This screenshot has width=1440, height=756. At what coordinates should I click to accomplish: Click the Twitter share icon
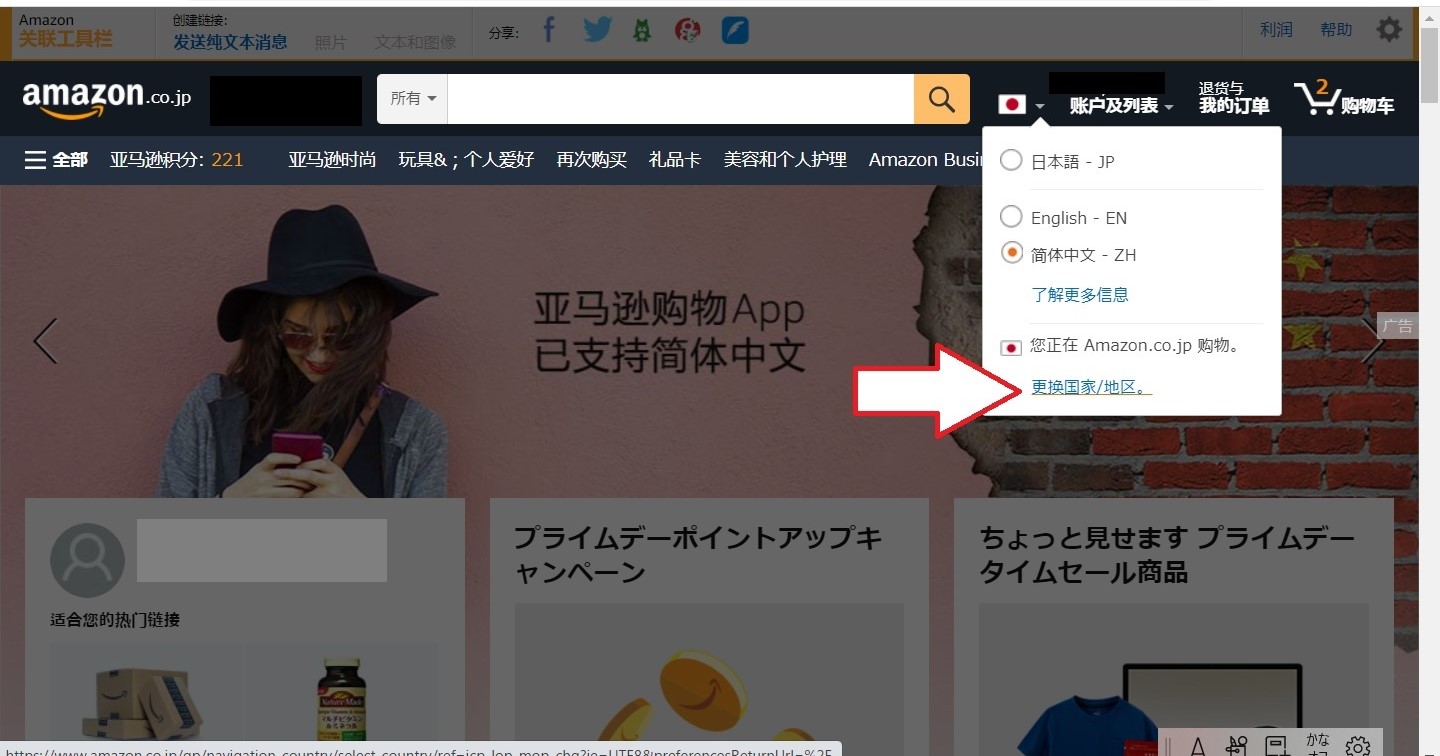pos(597,30)
